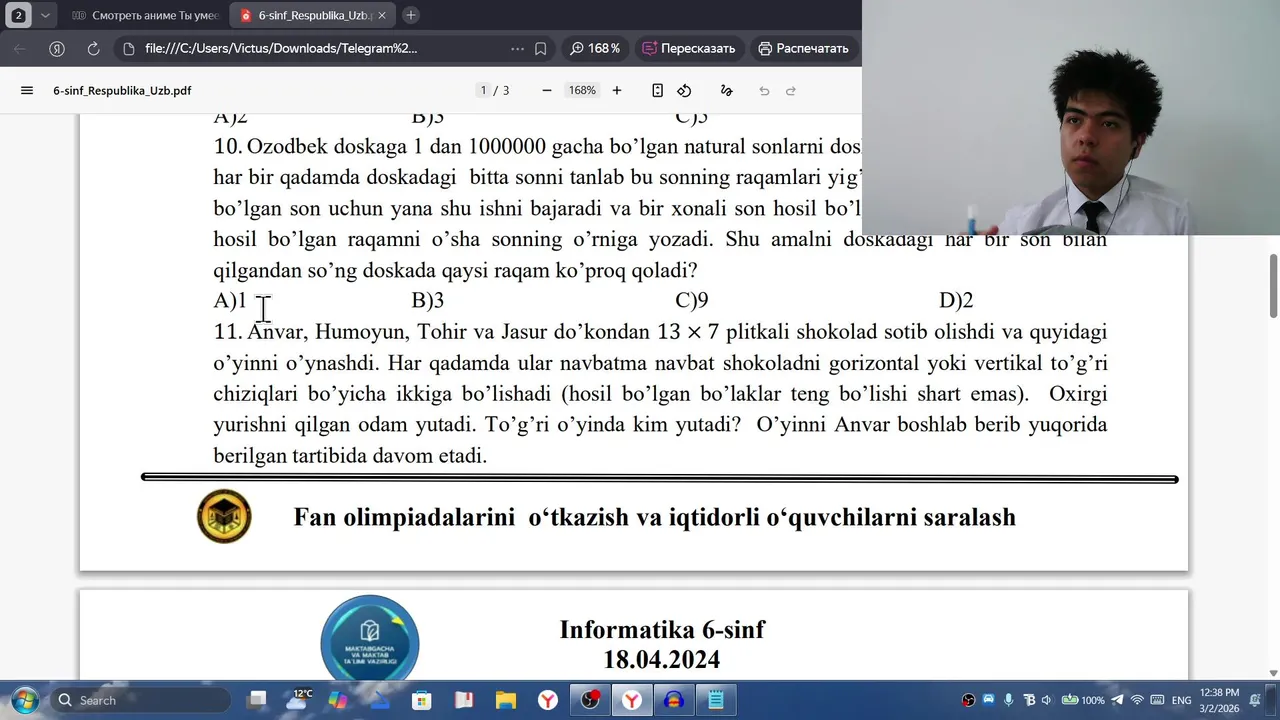Image resolution: width=1280 pixels, height=720 pixels.
Task: Click the taskbar Search box
Action: point(140,700)
